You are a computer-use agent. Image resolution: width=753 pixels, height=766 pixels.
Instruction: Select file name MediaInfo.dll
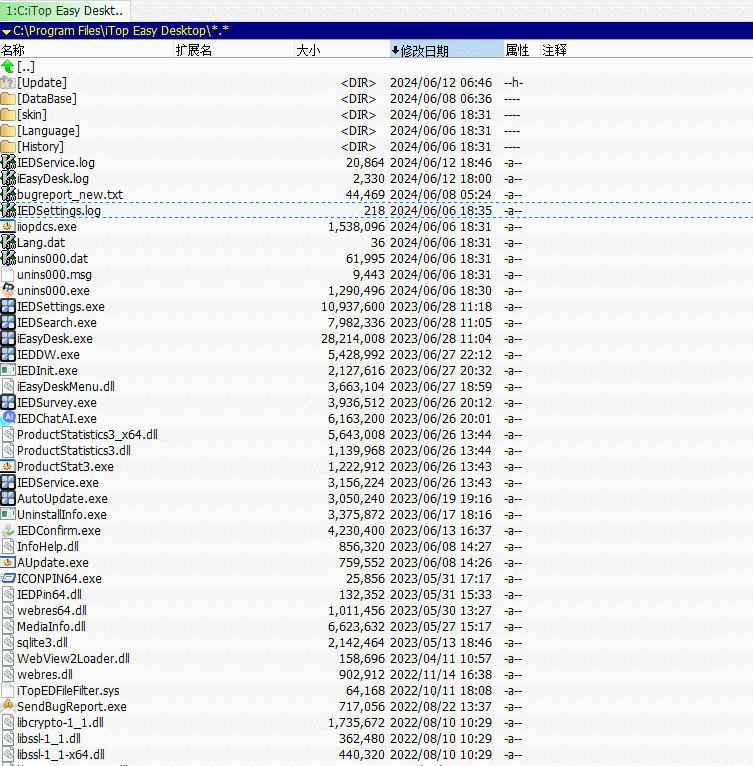tap(51, 627)
